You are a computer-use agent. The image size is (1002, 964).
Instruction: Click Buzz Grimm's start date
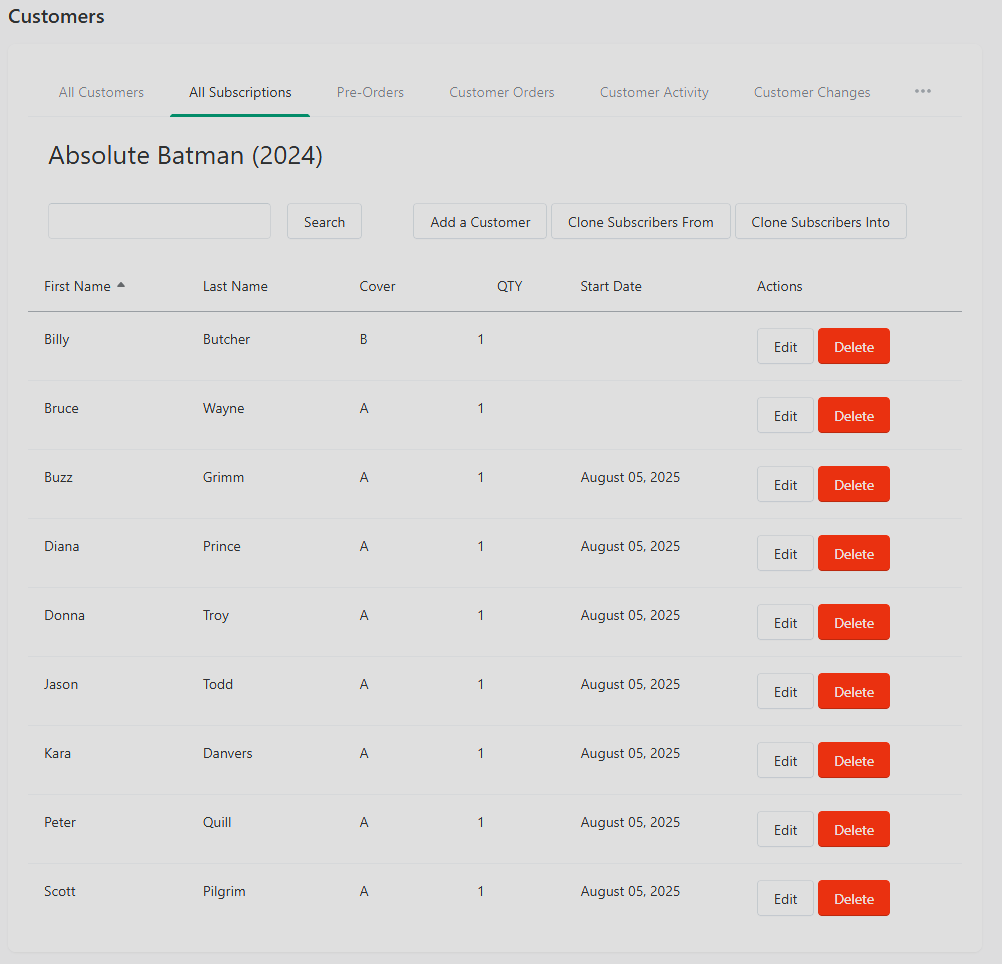pos(630,477)
